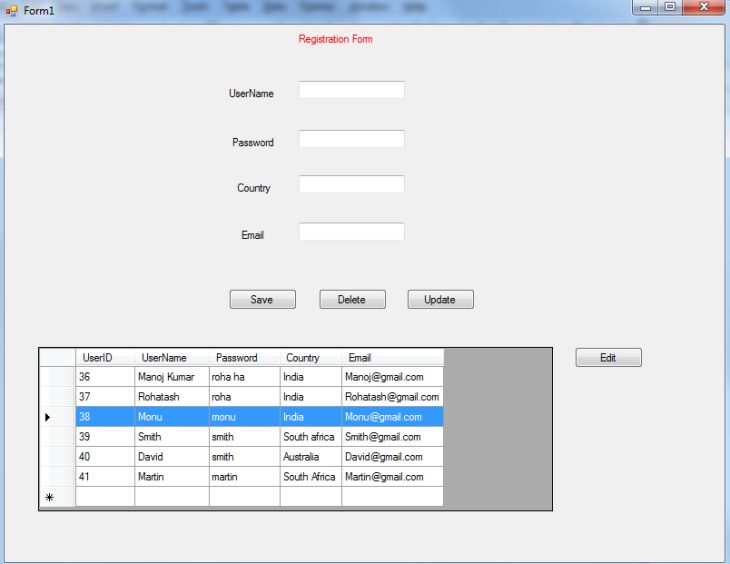This screenshot has height=564, width=730.
Task: Select the martin password cell
Action: pos(245,477)
